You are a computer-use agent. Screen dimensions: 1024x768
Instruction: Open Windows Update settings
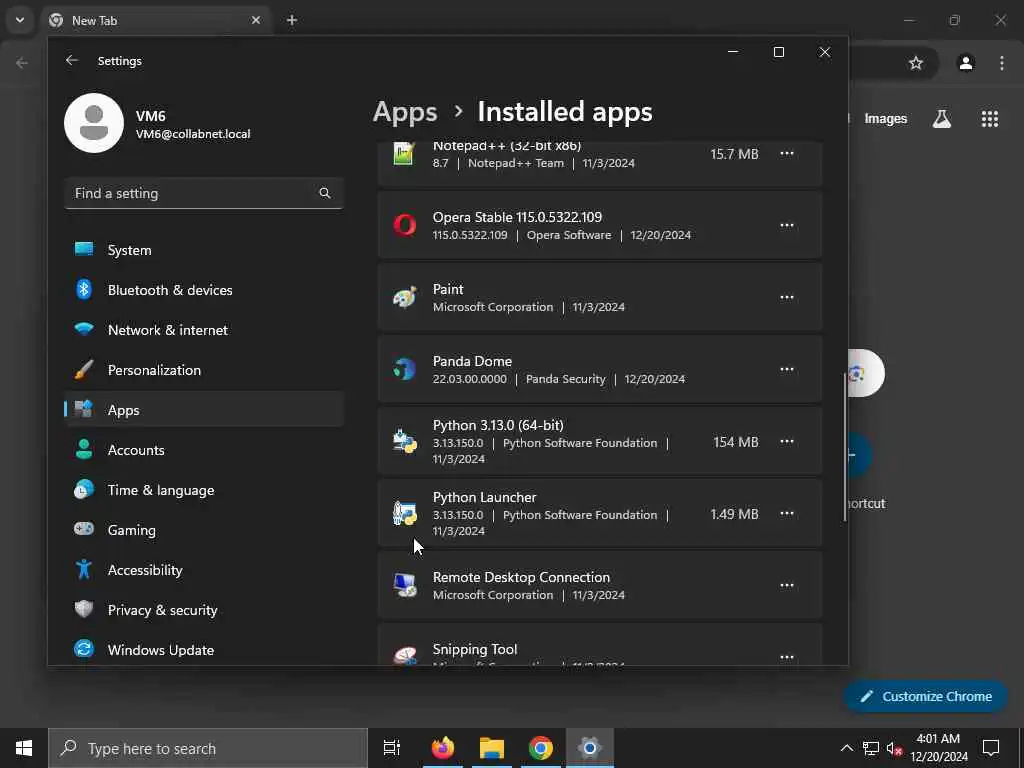[204, 650]
